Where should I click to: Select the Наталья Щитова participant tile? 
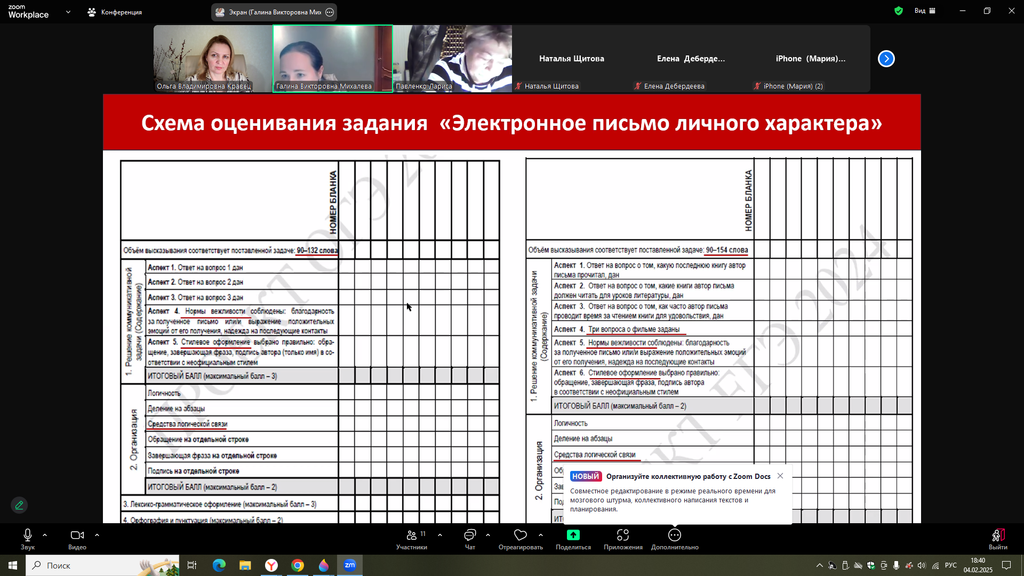571,59
